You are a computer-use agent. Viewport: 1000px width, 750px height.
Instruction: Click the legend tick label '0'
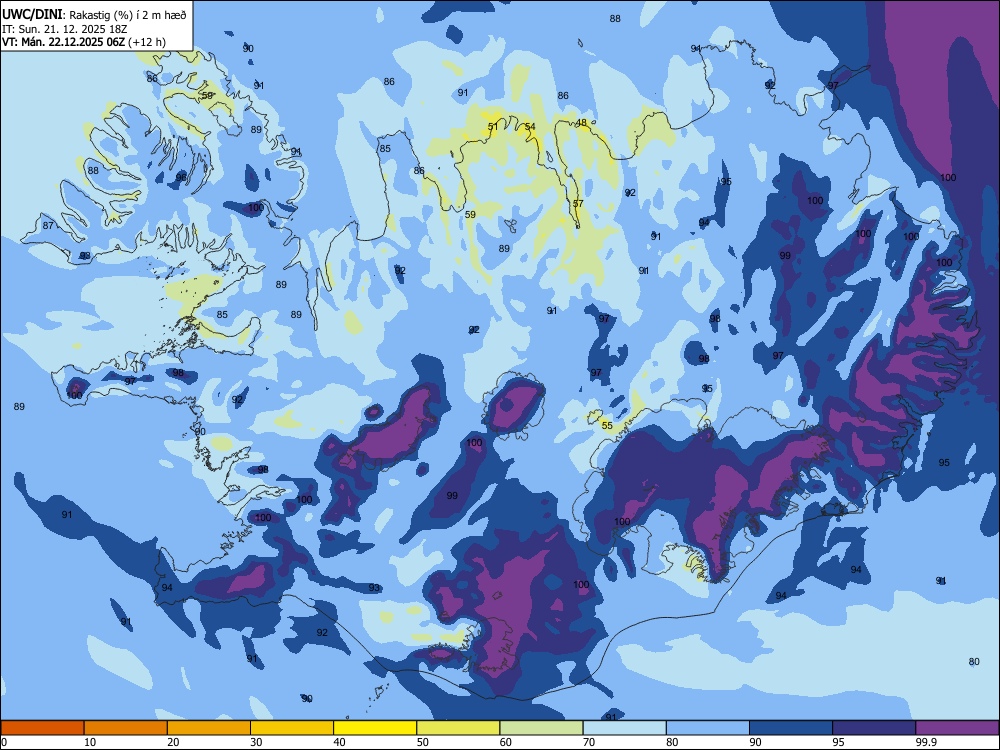[x=4, y=742]
